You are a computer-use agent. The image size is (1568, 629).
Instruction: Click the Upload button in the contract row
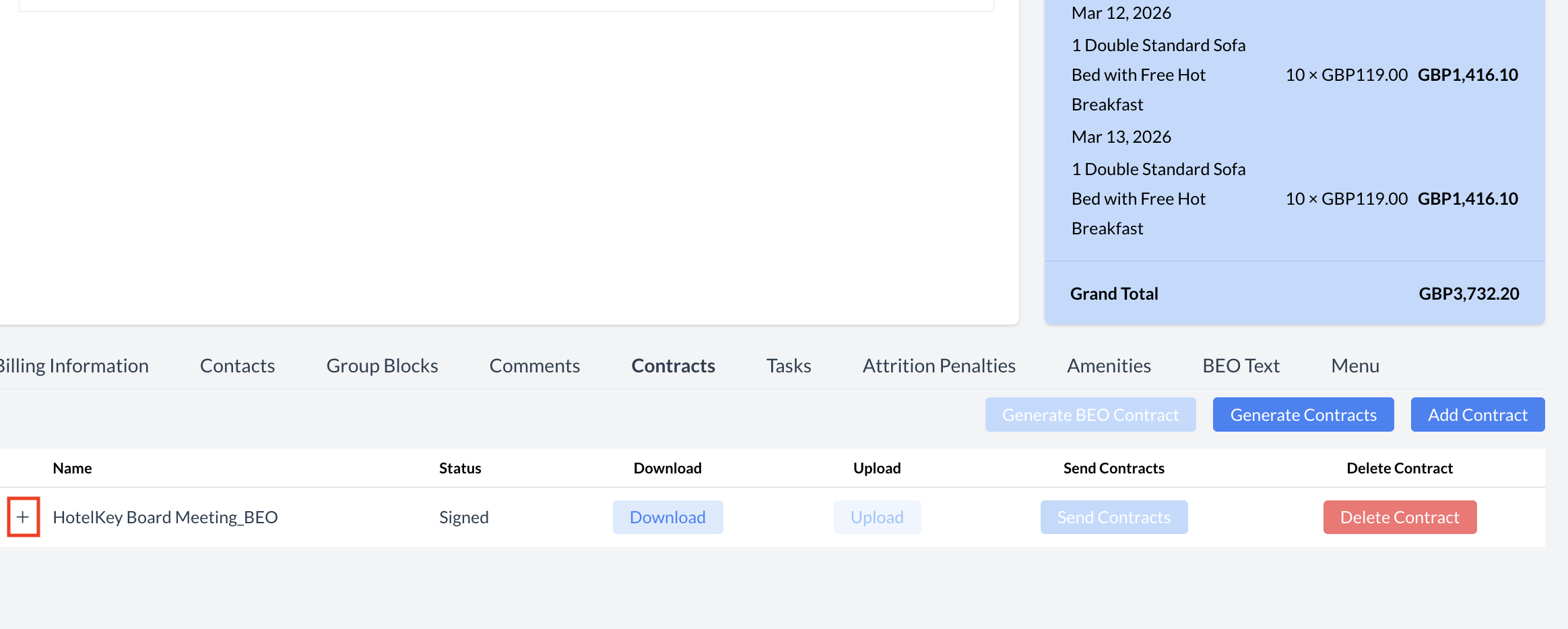pyautogui.click(x=877, y=517)
